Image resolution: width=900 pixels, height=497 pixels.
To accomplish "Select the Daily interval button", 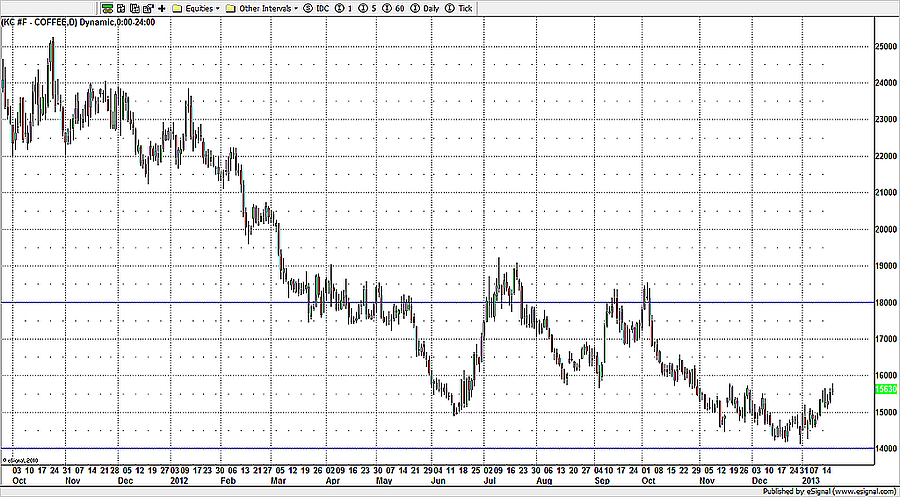I will point(425,7).
